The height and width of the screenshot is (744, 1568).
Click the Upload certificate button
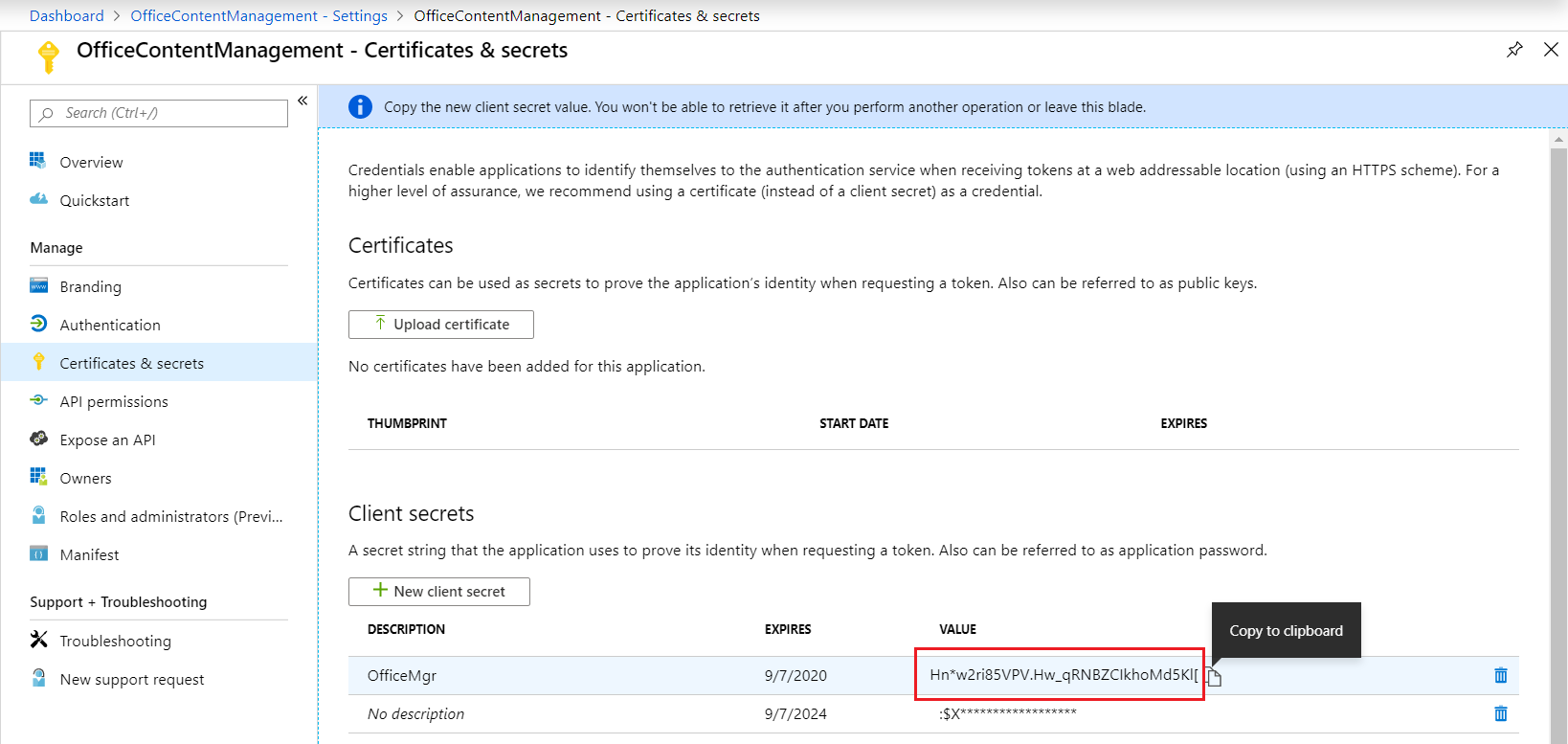440,325
